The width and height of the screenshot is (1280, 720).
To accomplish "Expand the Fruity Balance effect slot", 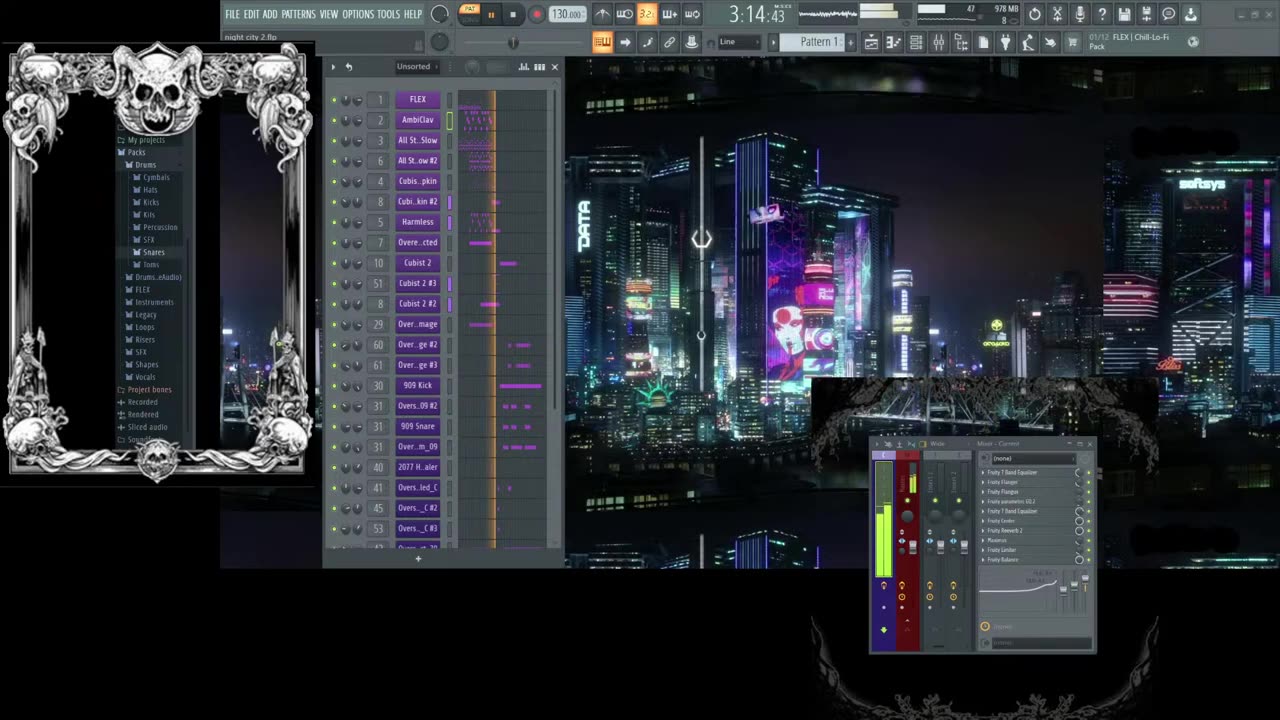I will tap(983, 560).
